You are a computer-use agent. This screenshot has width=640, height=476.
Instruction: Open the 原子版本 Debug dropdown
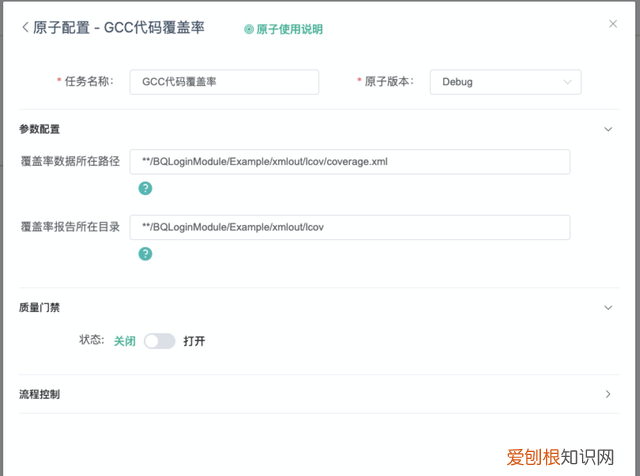point(505,82)
